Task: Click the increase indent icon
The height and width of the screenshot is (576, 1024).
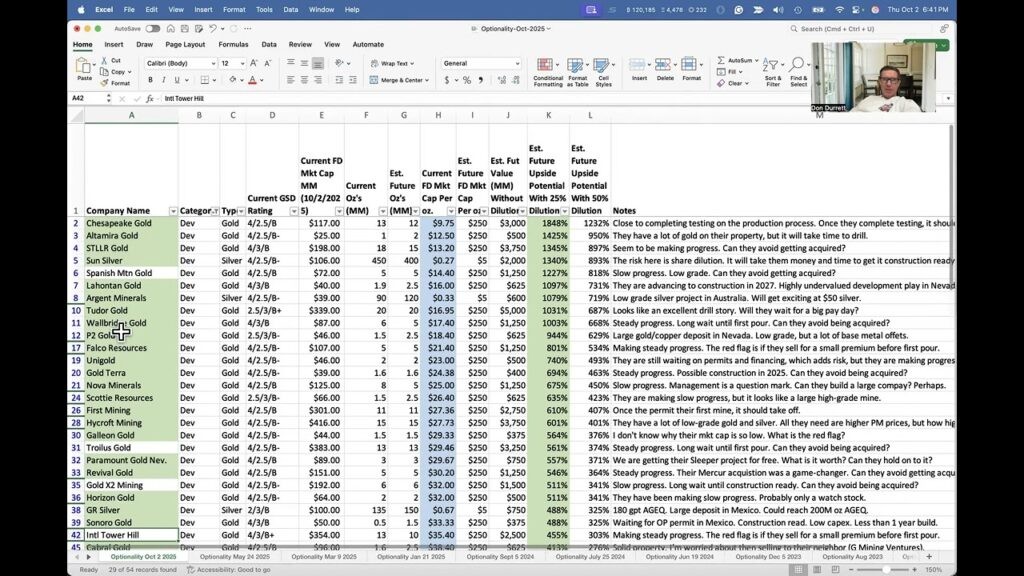Action: tap(353, 80)
